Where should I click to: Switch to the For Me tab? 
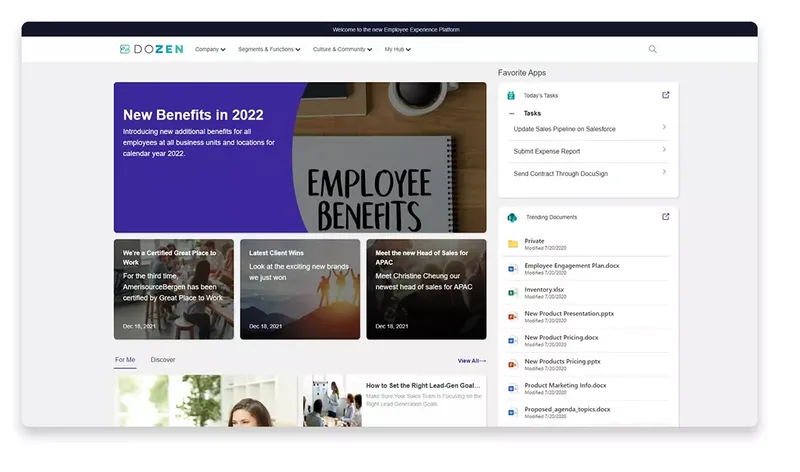click(x=125, y=360)
